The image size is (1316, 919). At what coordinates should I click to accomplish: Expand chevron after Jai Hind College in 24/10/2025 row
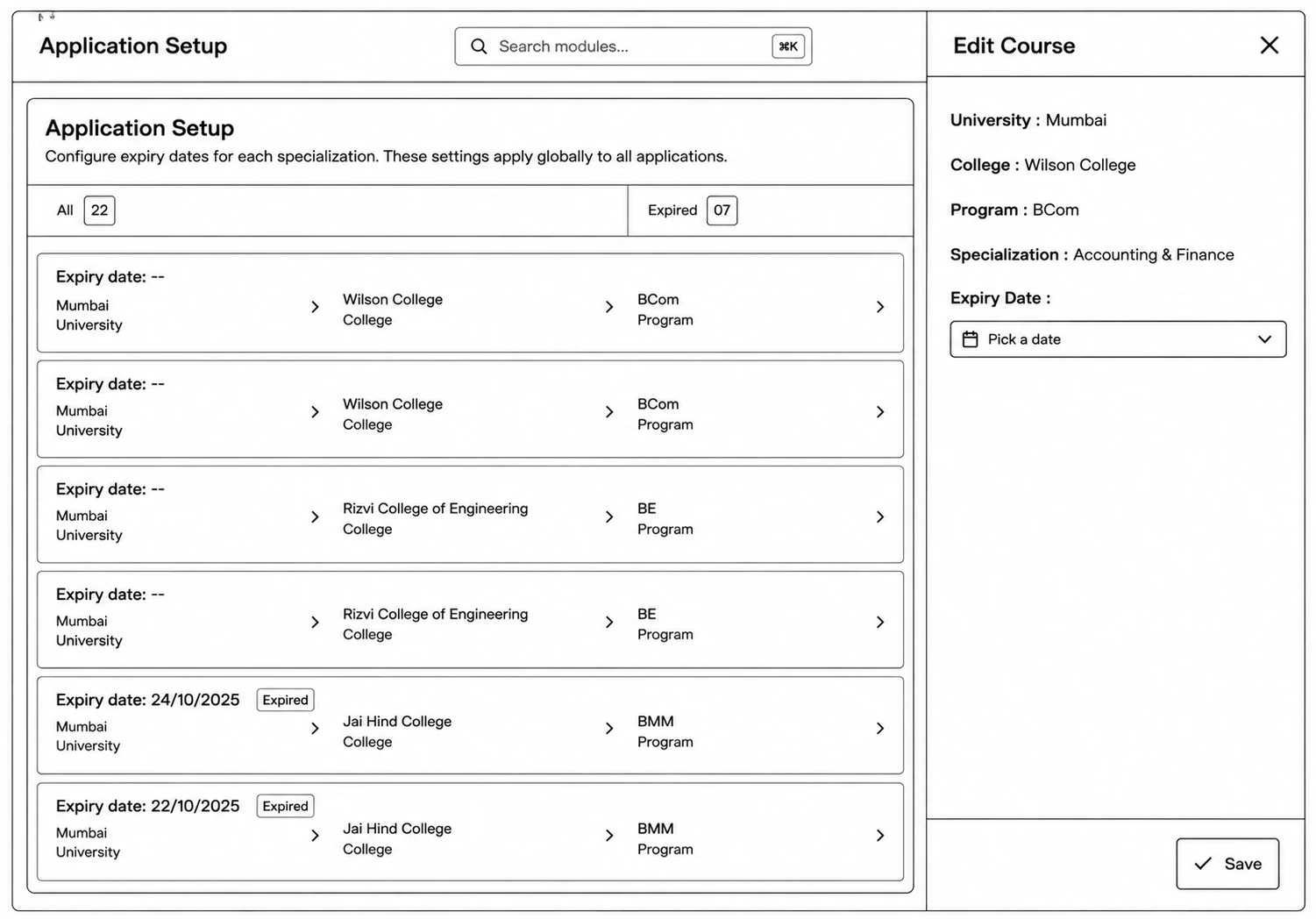pos(609,729)
